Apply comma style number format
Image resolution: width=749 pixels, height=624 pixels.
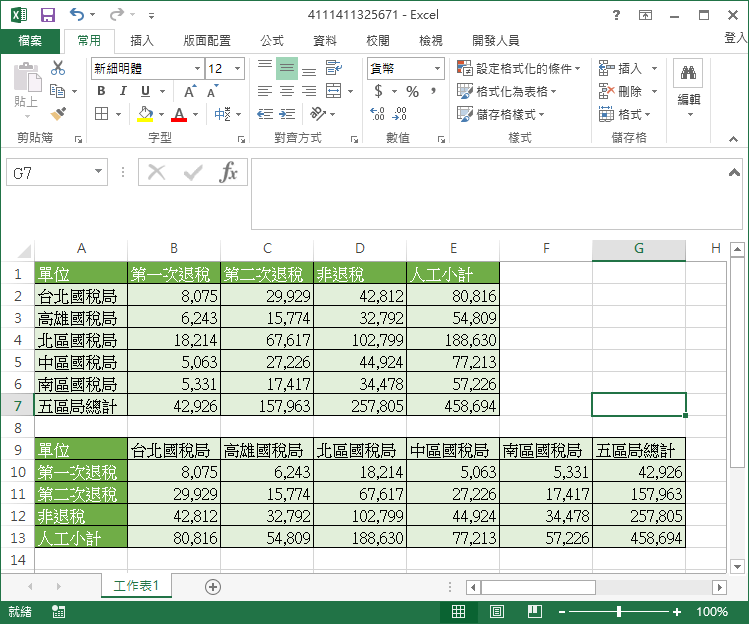tap(433, 90)
